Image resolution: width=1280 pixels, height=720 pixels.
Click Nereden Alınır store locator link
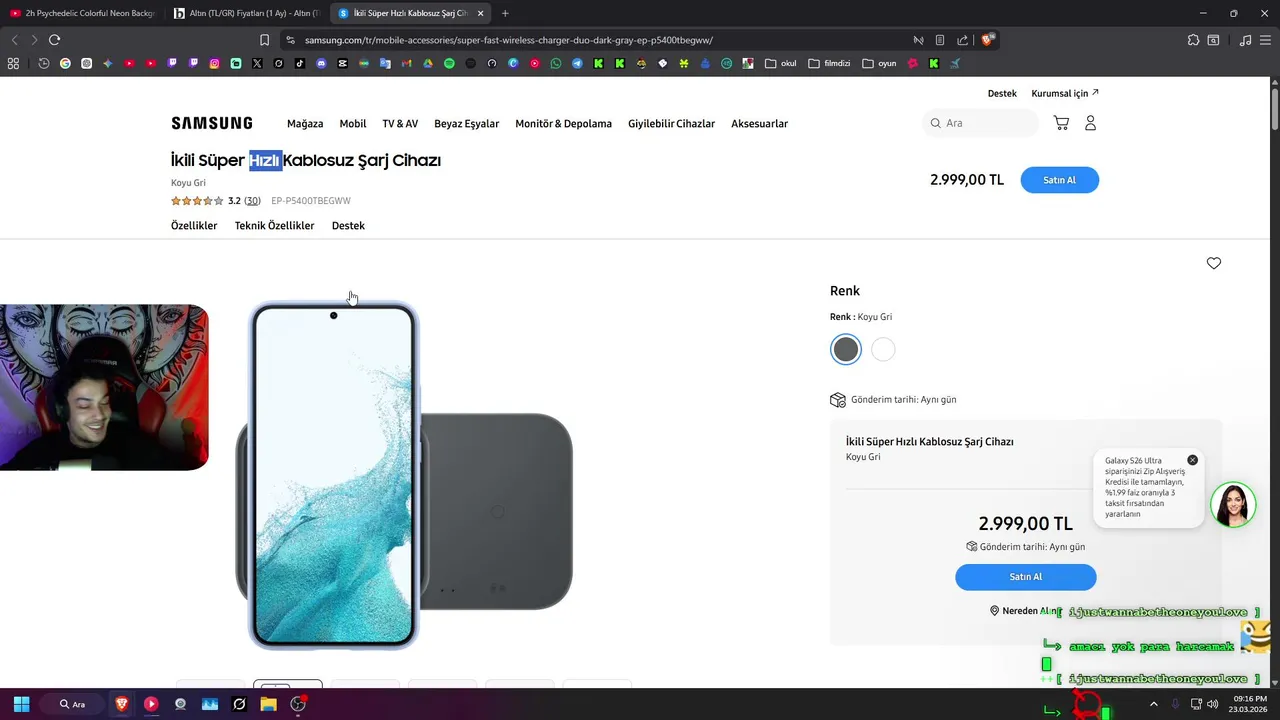tap(1023, 611)
